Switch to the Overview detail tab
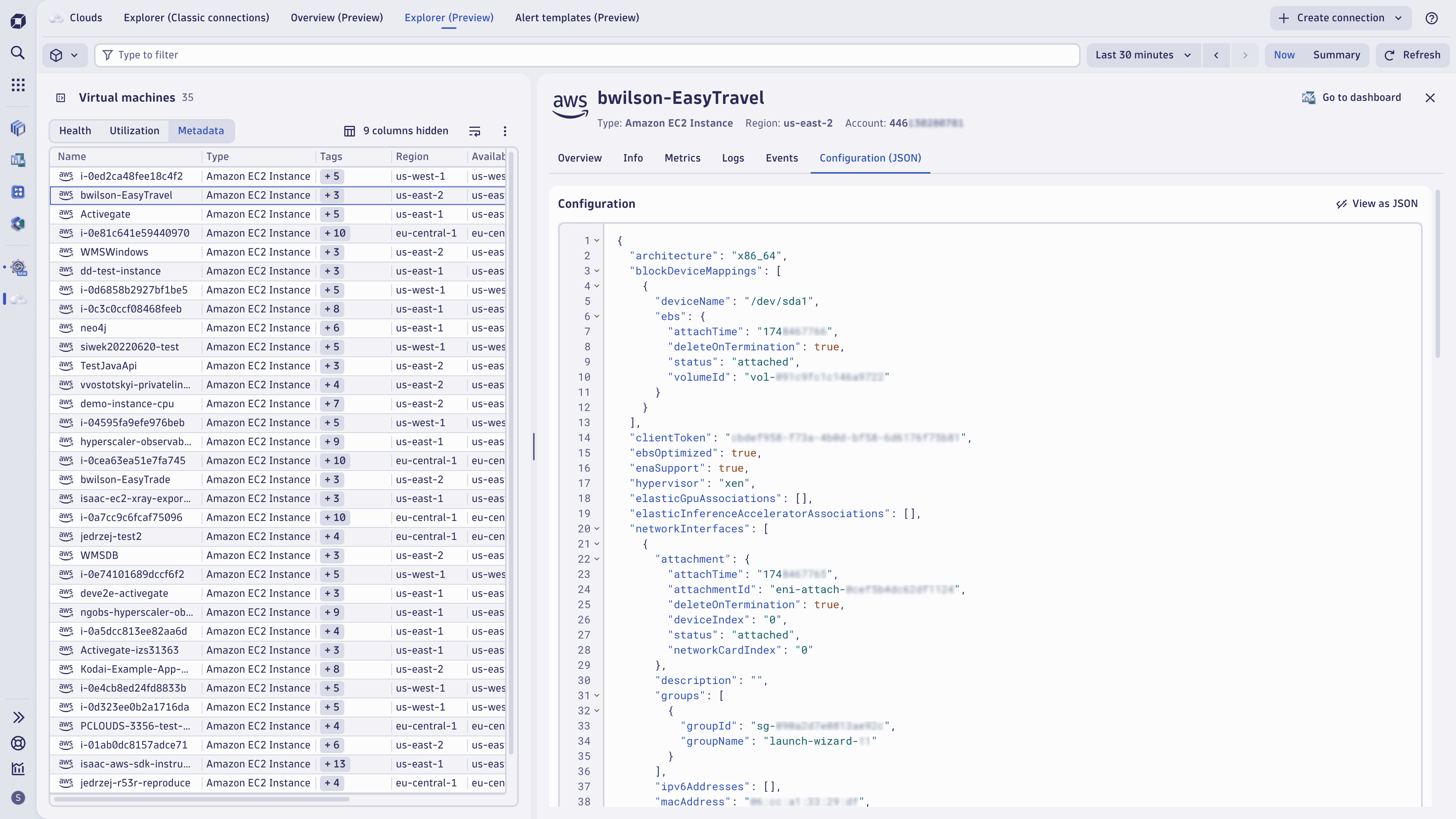Image resolution: width=1456 pixels, height=819 pixels. [579, 158]
